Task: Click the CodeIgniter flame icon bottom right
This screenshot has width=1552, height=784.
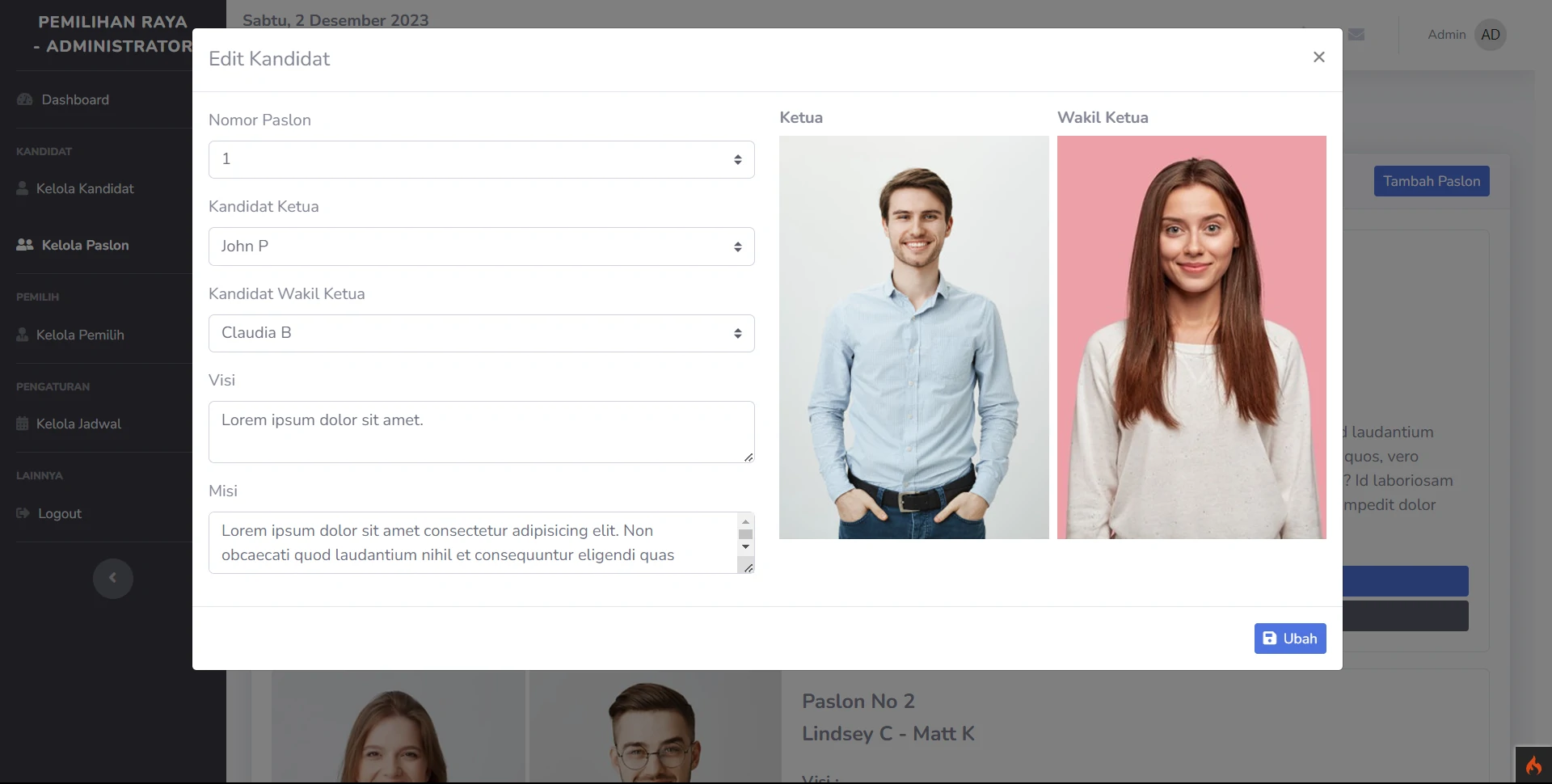Action: [x=1533, y=765]
